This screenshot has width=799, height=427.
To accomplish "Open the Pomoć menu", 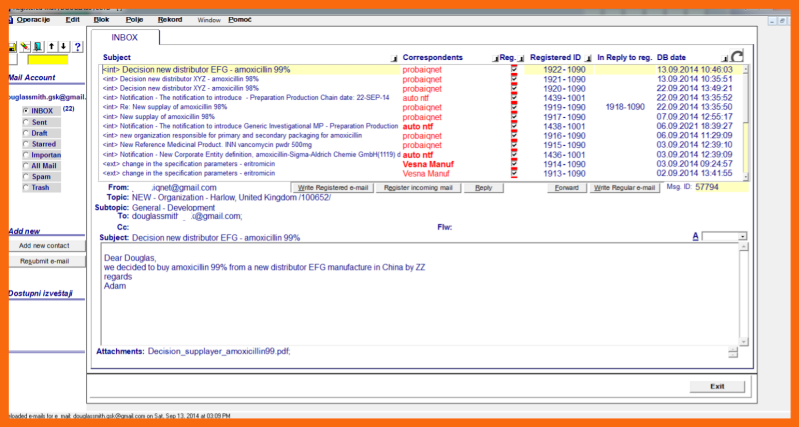I will coord(240,20).
